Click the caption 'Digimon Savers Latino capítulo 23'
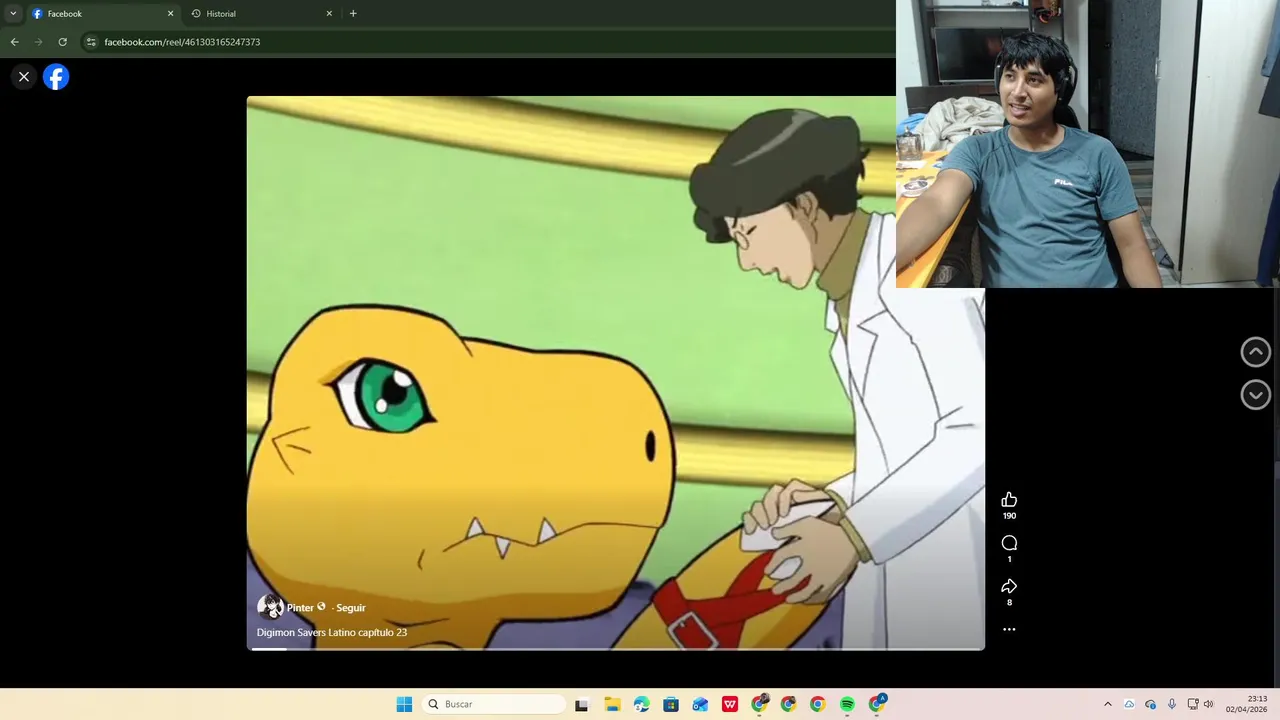The width and height of the screenshot is (1280, 720). point(332,632)
